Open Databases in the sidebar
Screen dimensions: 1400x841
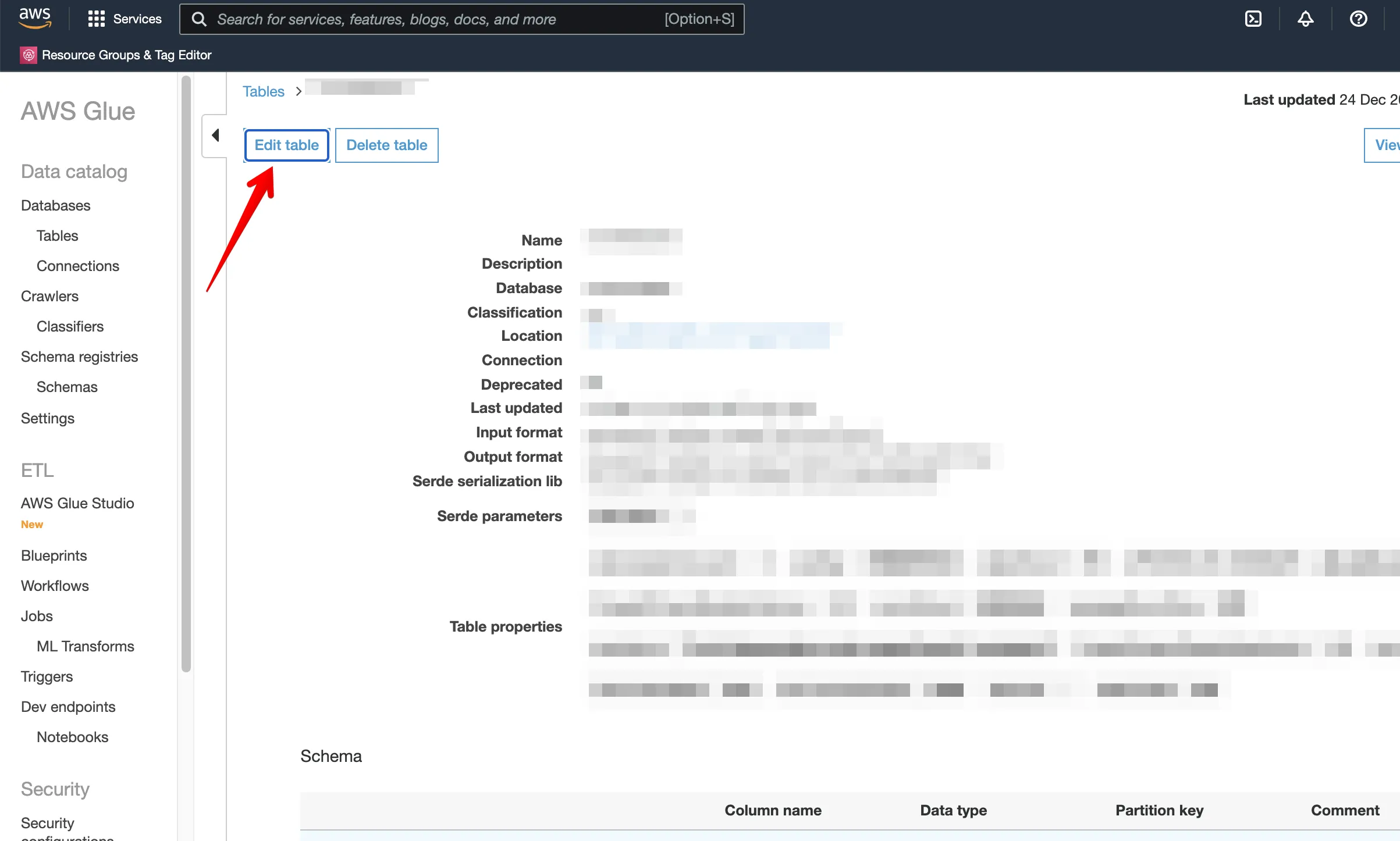point(55,205)
